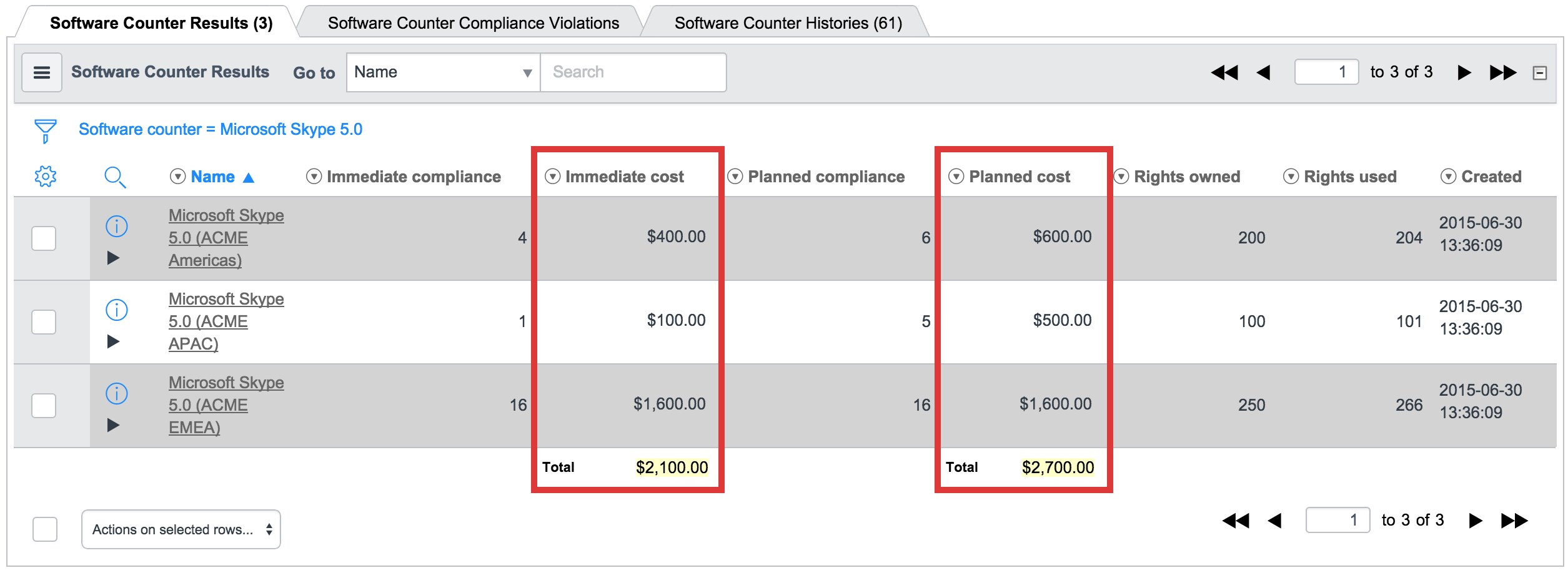Image resolution: width=1568 pixels, height=573 pixels.
Task: Switch to Software Counter Compliance Violations tab
Action: (474, 23)
